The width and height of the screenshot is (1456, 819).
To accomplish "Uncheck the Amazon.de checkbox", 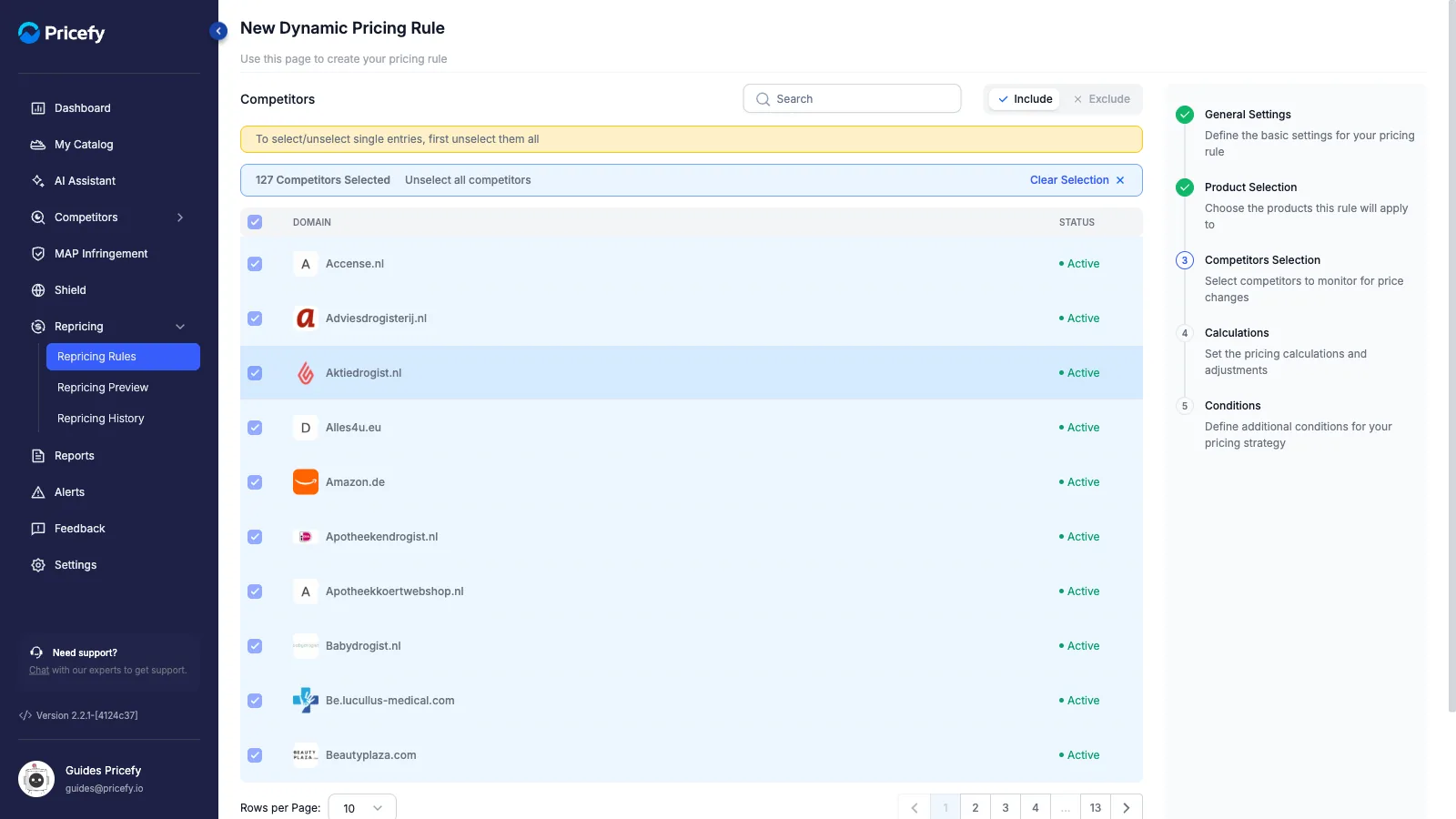I will point(255,482).
